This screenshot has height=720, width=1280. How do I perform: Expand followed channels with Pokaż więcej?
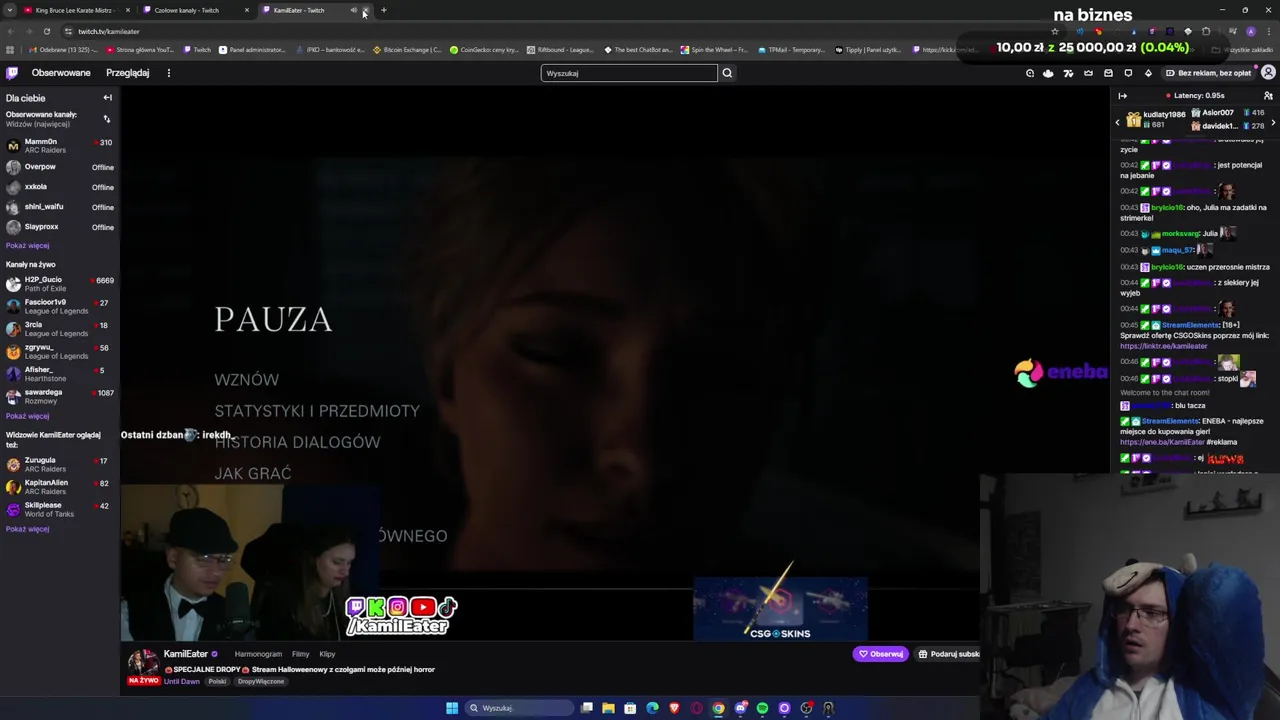coord(27,245)
